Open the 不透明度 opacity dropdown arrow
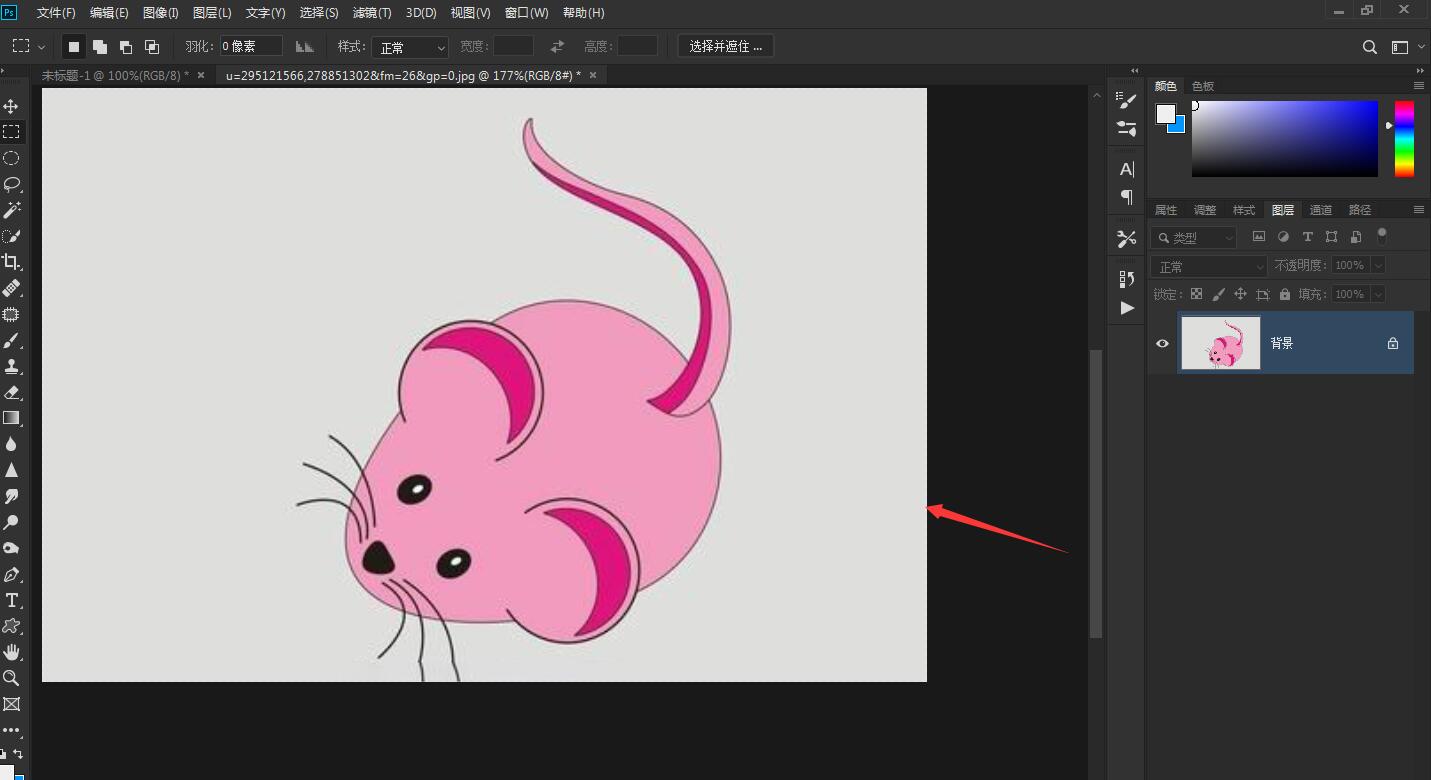Image resolution: width=1431 pixels, height=780 pixels. click(x=1378, y=265)
